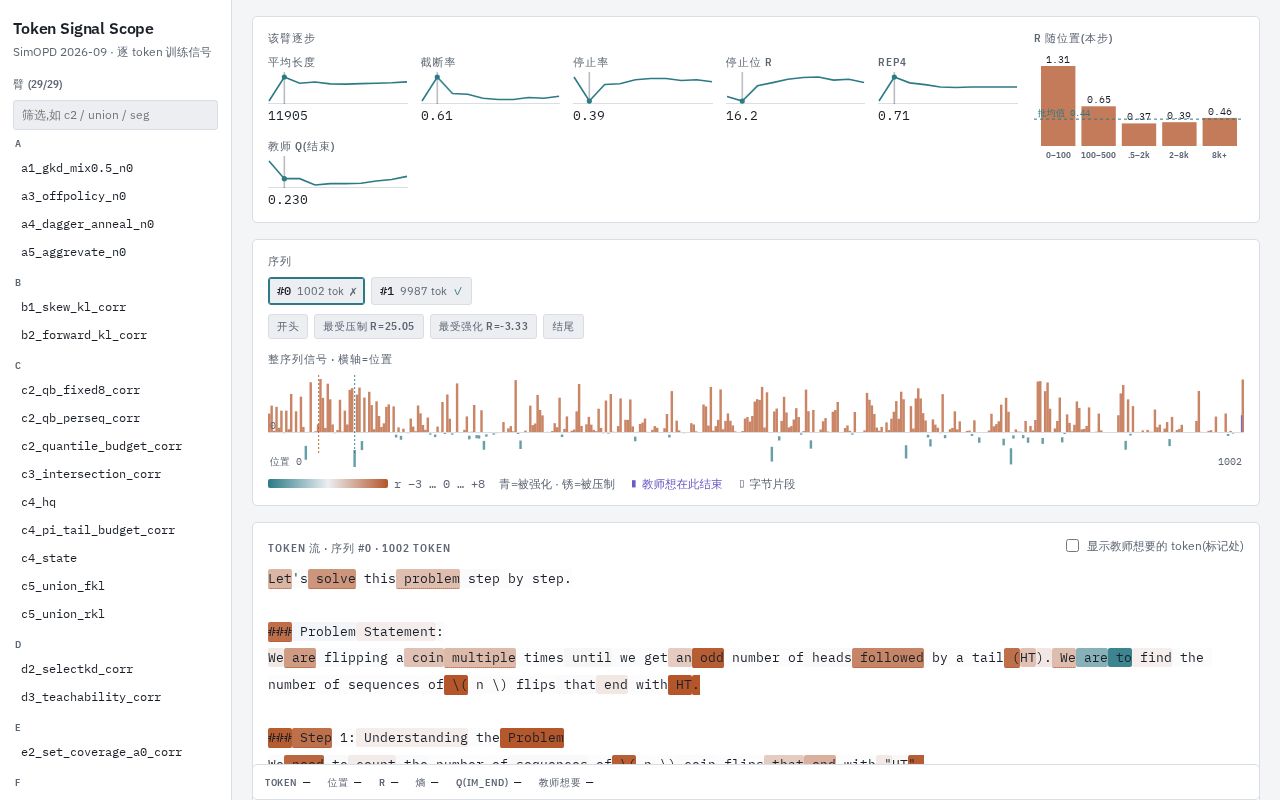Jump to most suppressed token R=25.05
Image resolution: width=1280 pixels, height=800 pixels.
(x=369, y=326)
